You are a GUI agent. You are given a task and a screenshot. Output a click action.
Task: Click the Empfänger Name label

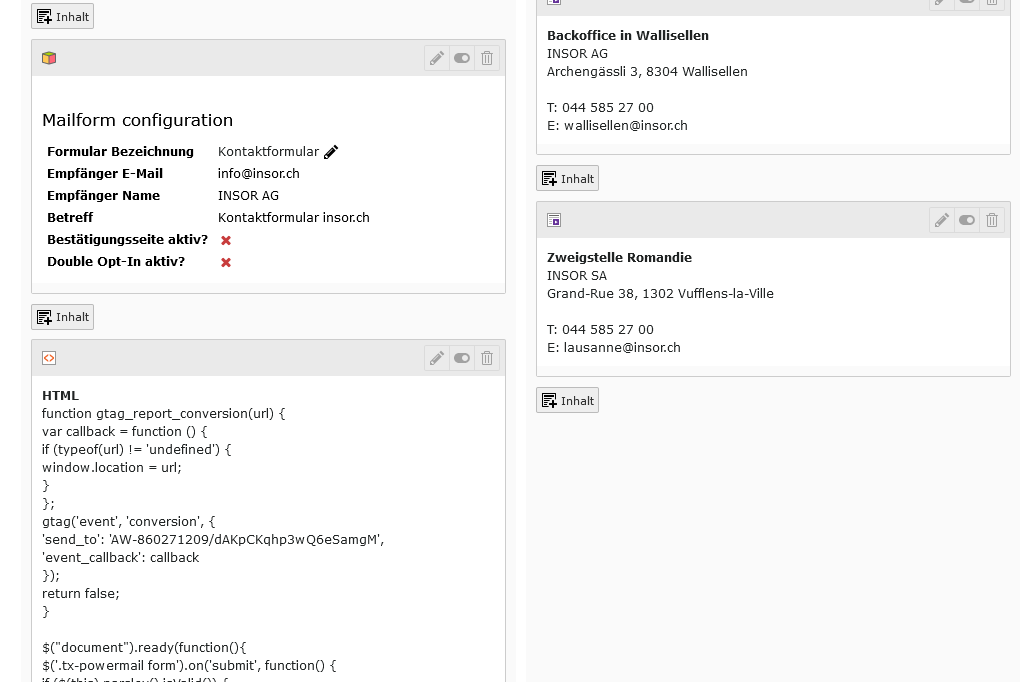(103, 196)
